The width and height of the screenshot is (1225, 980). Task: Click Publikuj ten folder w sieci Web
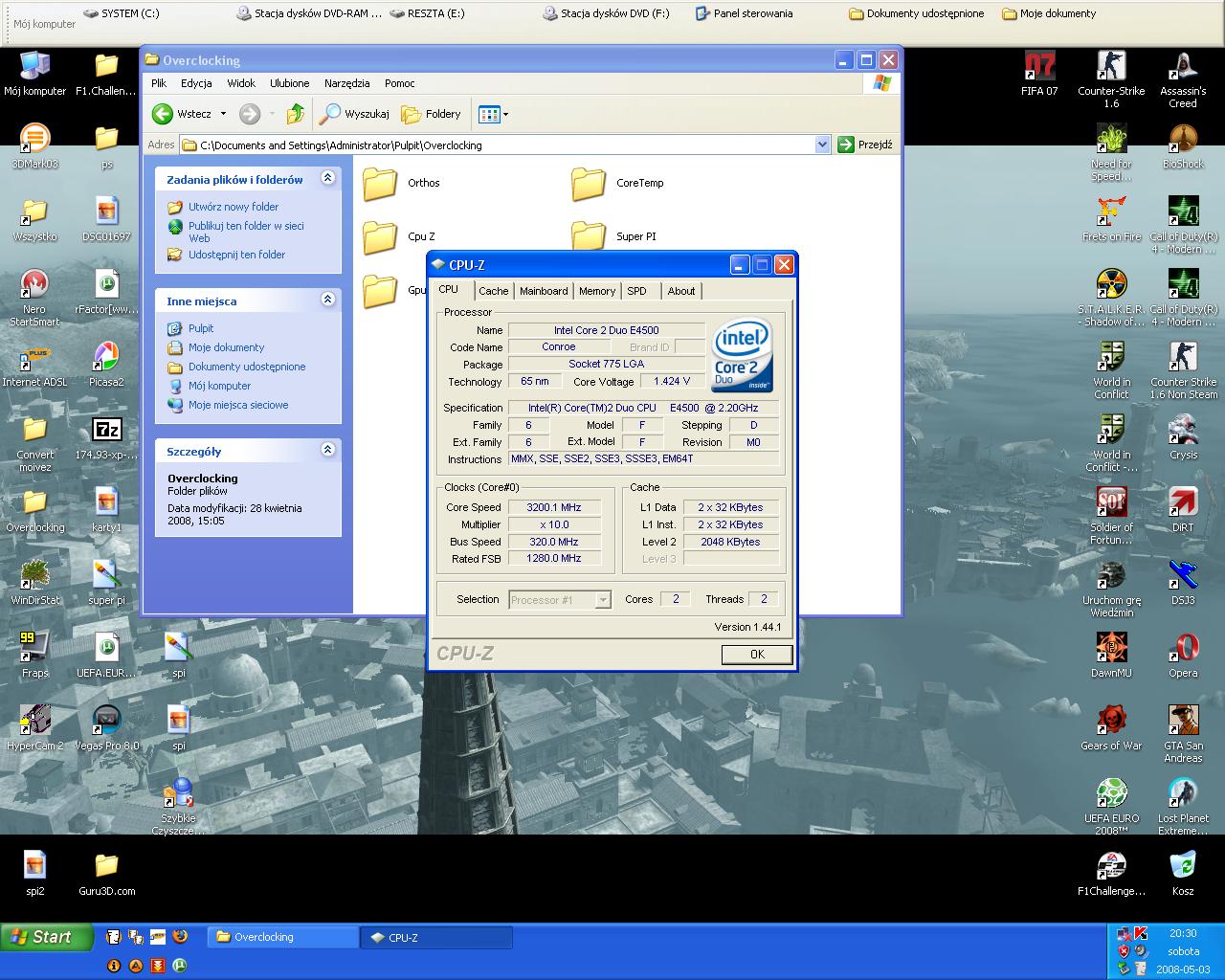coord(246,232)
